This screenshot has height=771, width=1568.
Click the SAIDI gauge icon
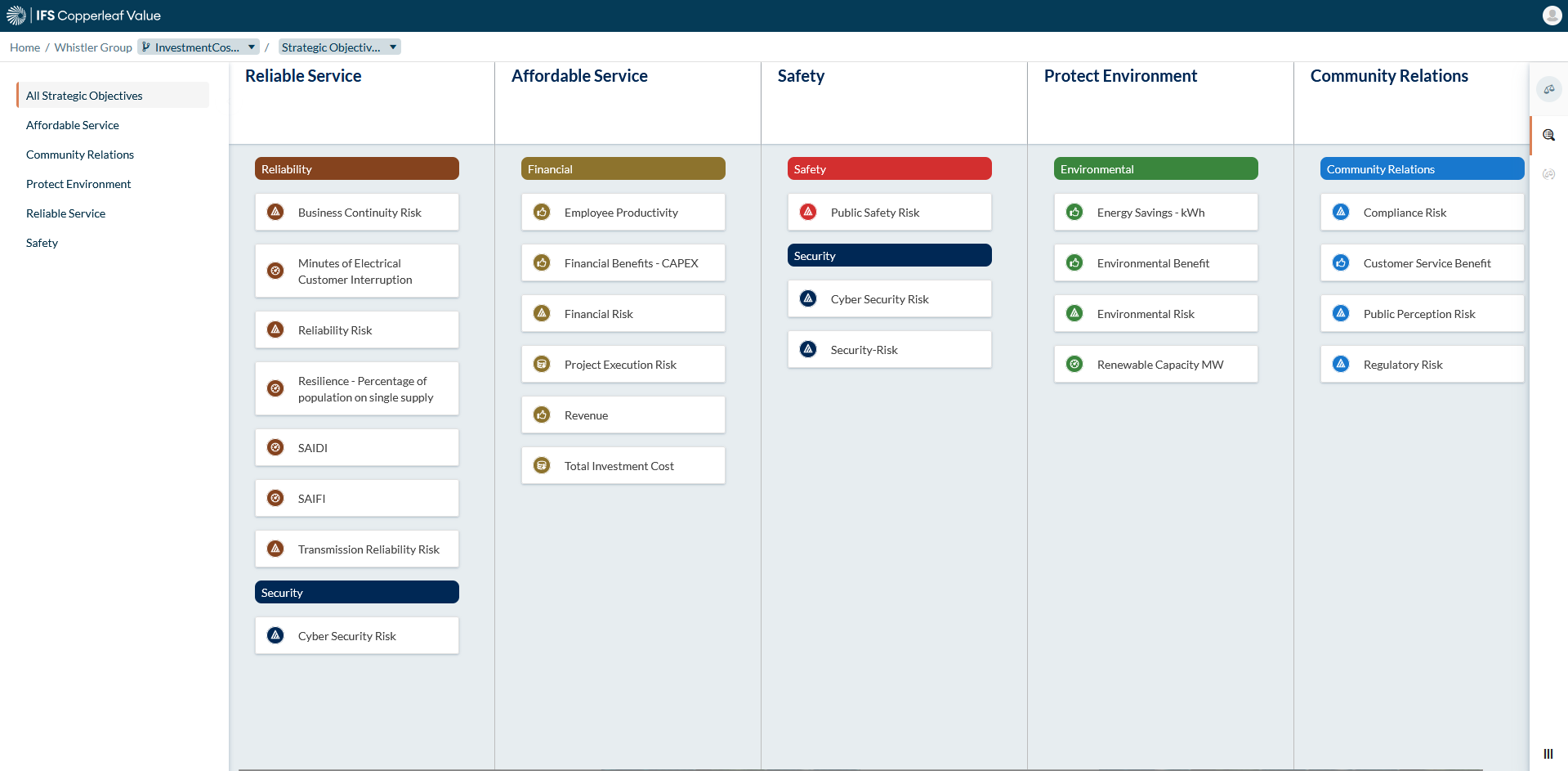coord(275,447)
